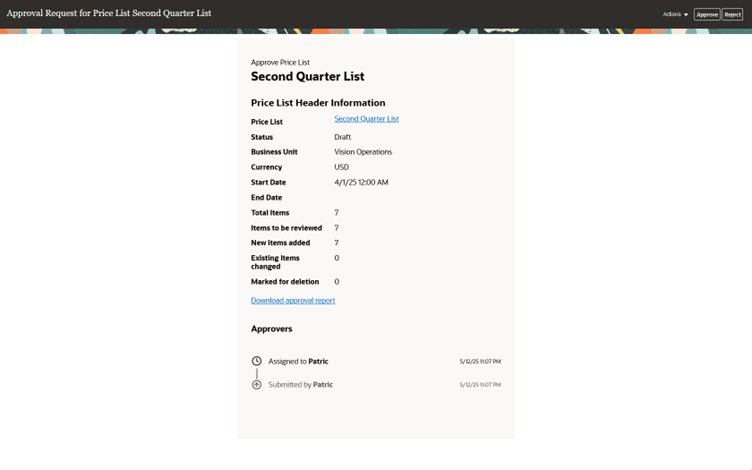Click the start date value 4/1/25 12:00 AM
The width and height of the screenshot is (752, 470).
click(361, 182)
